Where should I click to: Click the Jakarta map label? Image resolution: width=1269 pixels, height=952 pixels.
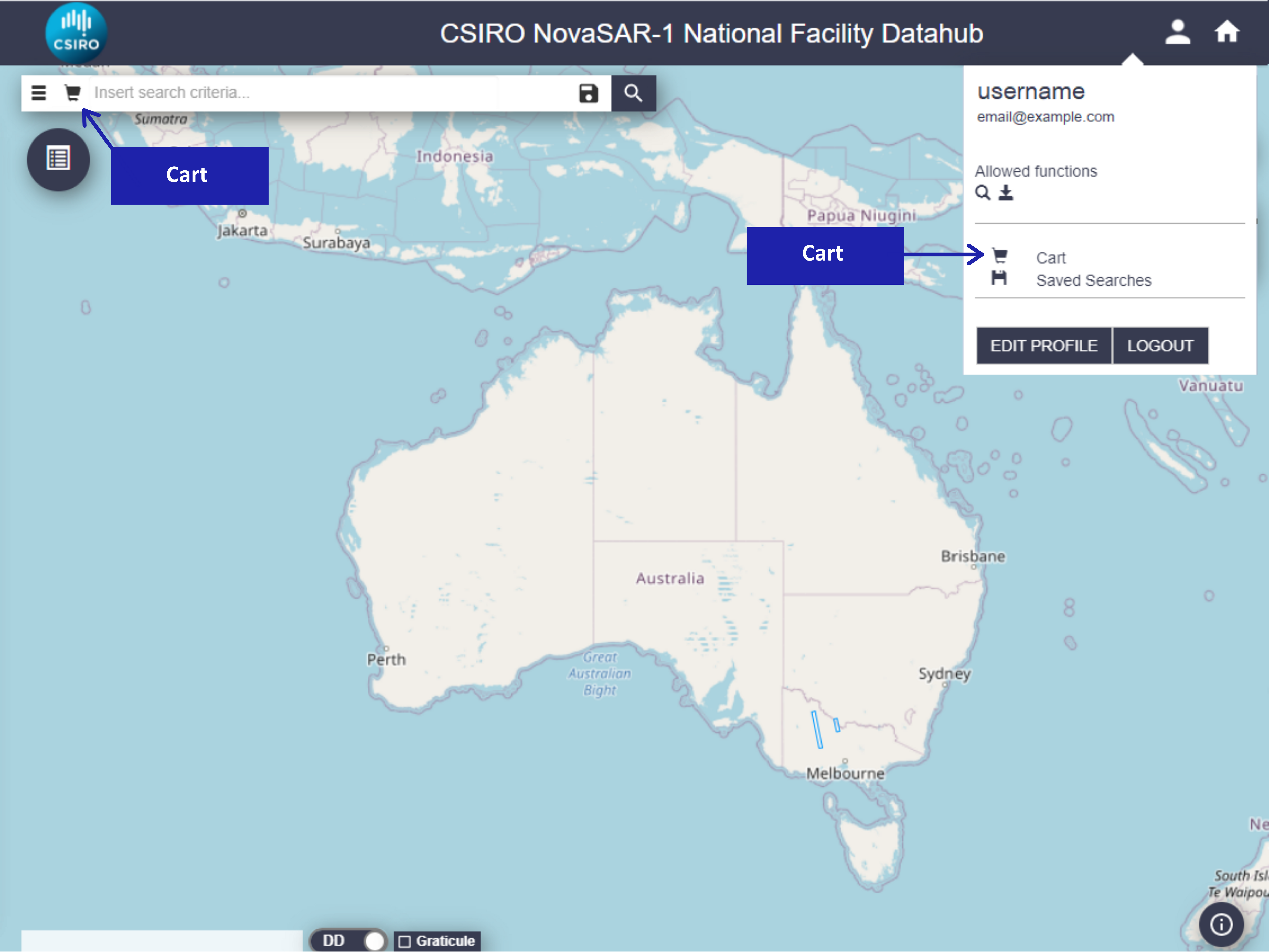pos(242,231)
